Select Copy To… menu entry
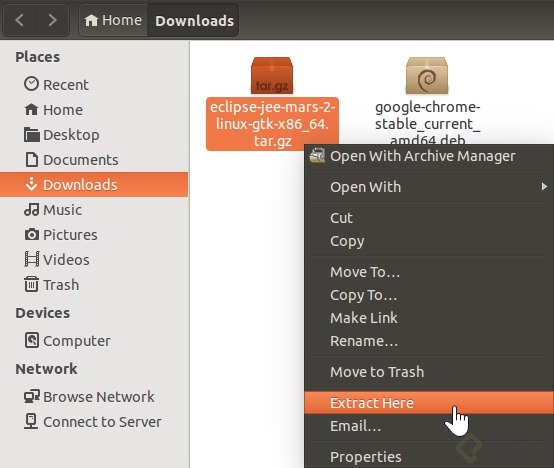The height and width of the screenshot is (468, 554). tap(429, 295)
